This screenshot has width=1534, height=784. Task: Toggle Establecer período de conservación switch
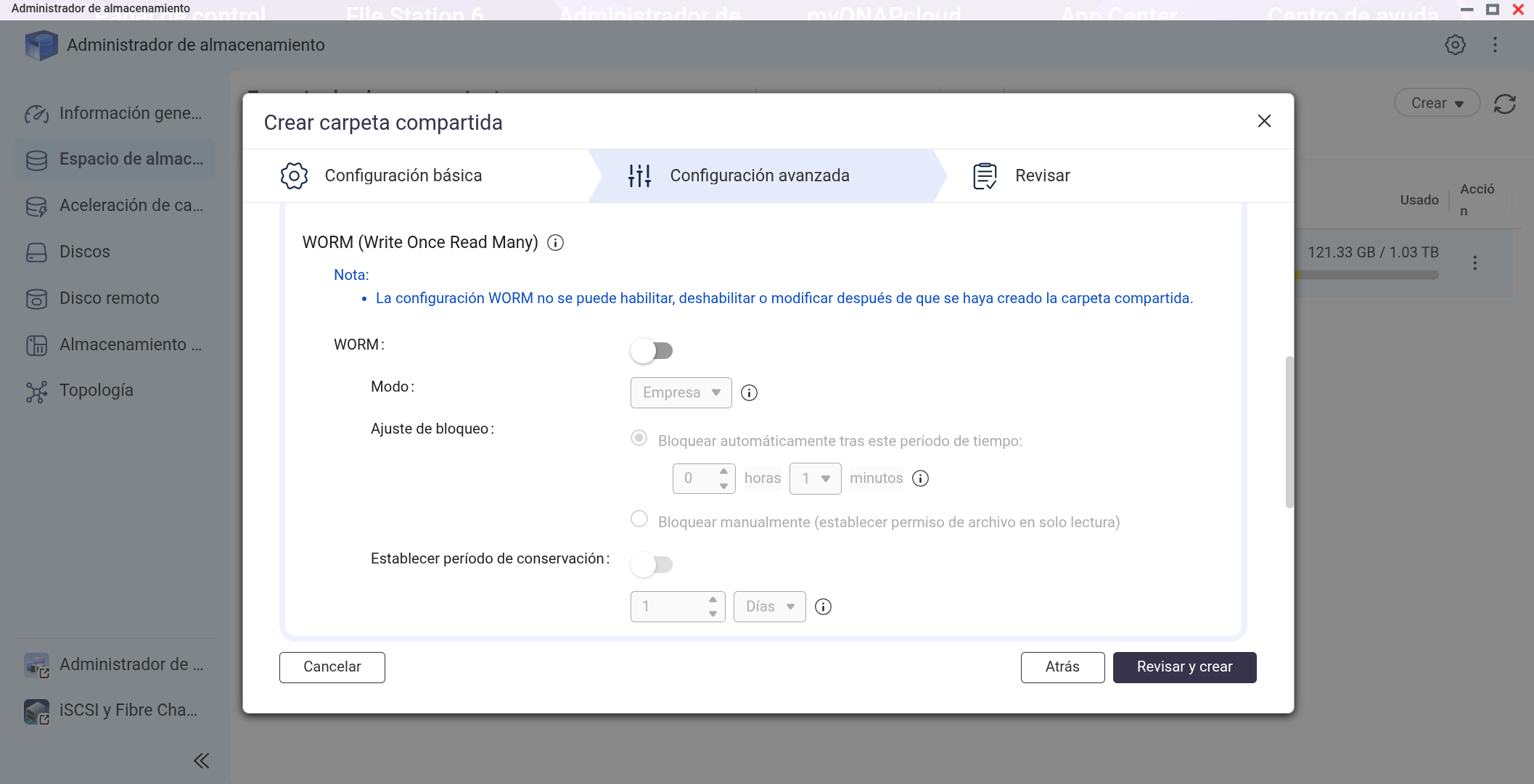652,564
